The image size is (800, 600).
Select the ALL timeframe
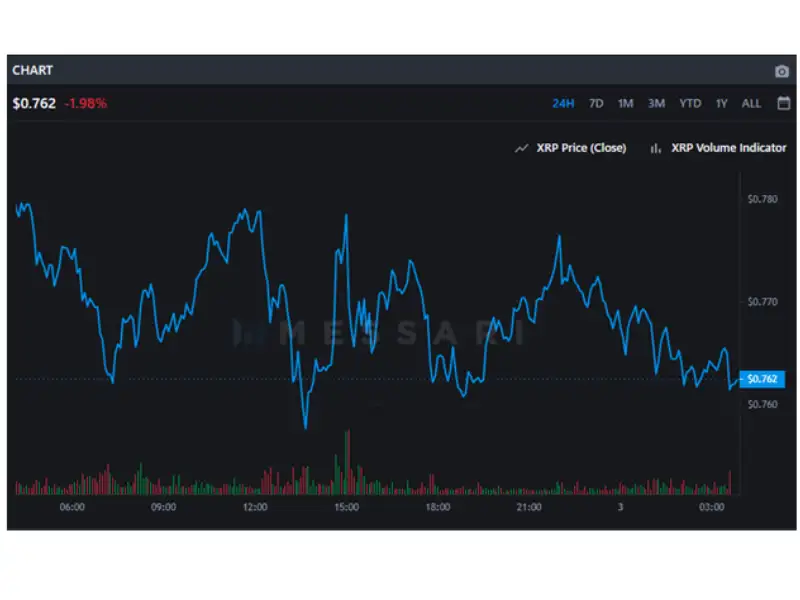coord(751,103)
